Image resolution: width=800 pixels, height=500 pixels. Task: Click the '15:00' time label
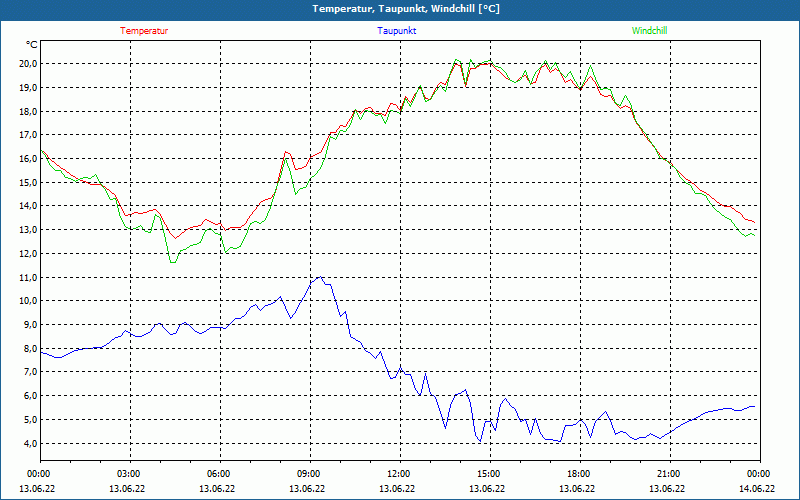coord(490,474)
